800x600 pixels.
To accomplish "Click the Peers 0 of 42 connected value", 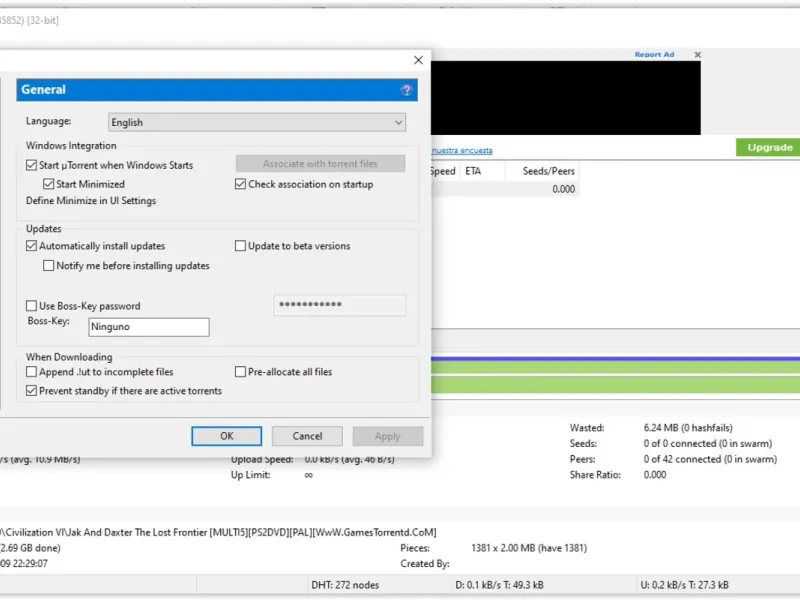I will [710, 459].
